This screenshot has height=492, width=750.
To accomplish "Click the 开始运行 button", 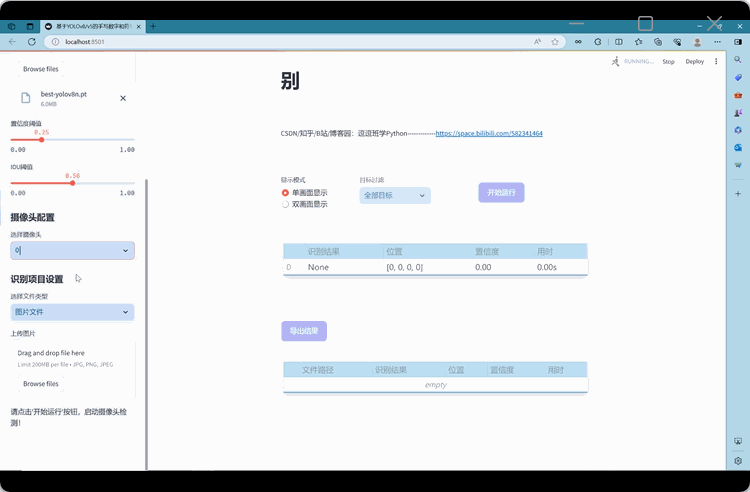I will pos(501,192).
